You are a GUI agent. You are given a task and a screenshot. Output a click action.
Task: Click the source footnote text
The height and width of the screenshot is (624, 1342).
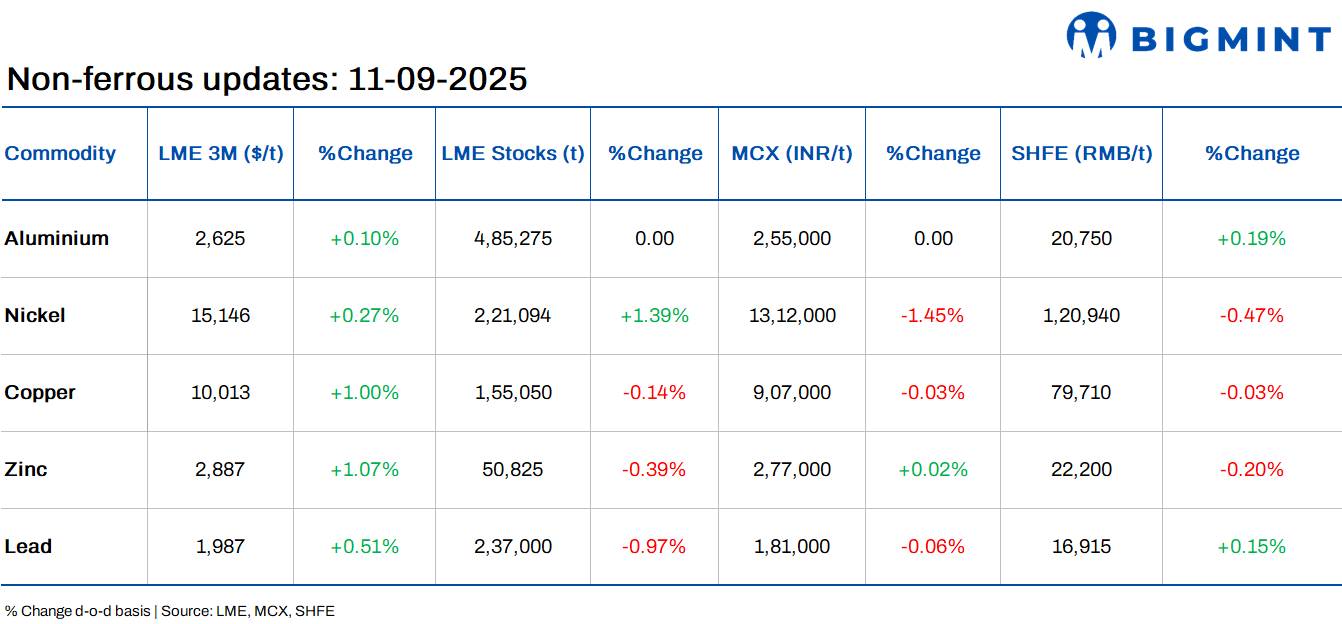170,611
